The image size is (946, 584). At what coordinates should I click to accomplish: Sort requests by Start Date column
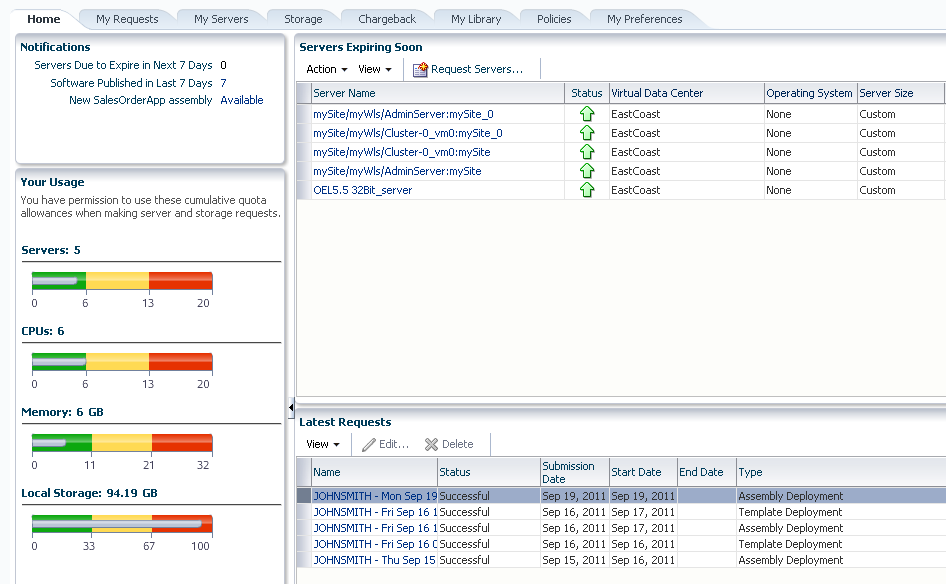click(643, 472)
